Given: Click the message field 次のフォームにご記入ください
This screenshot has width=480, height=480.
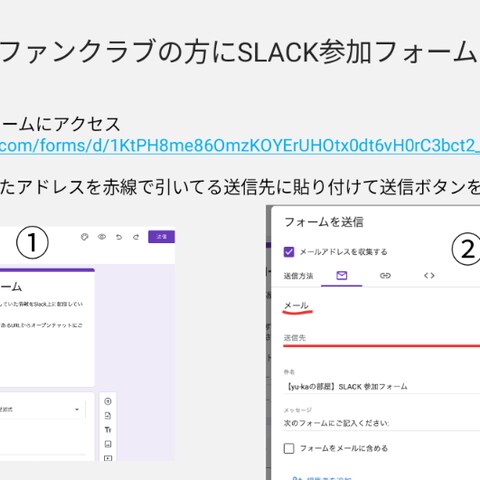Looking at the screenshot, I should [x=382, y=423].
